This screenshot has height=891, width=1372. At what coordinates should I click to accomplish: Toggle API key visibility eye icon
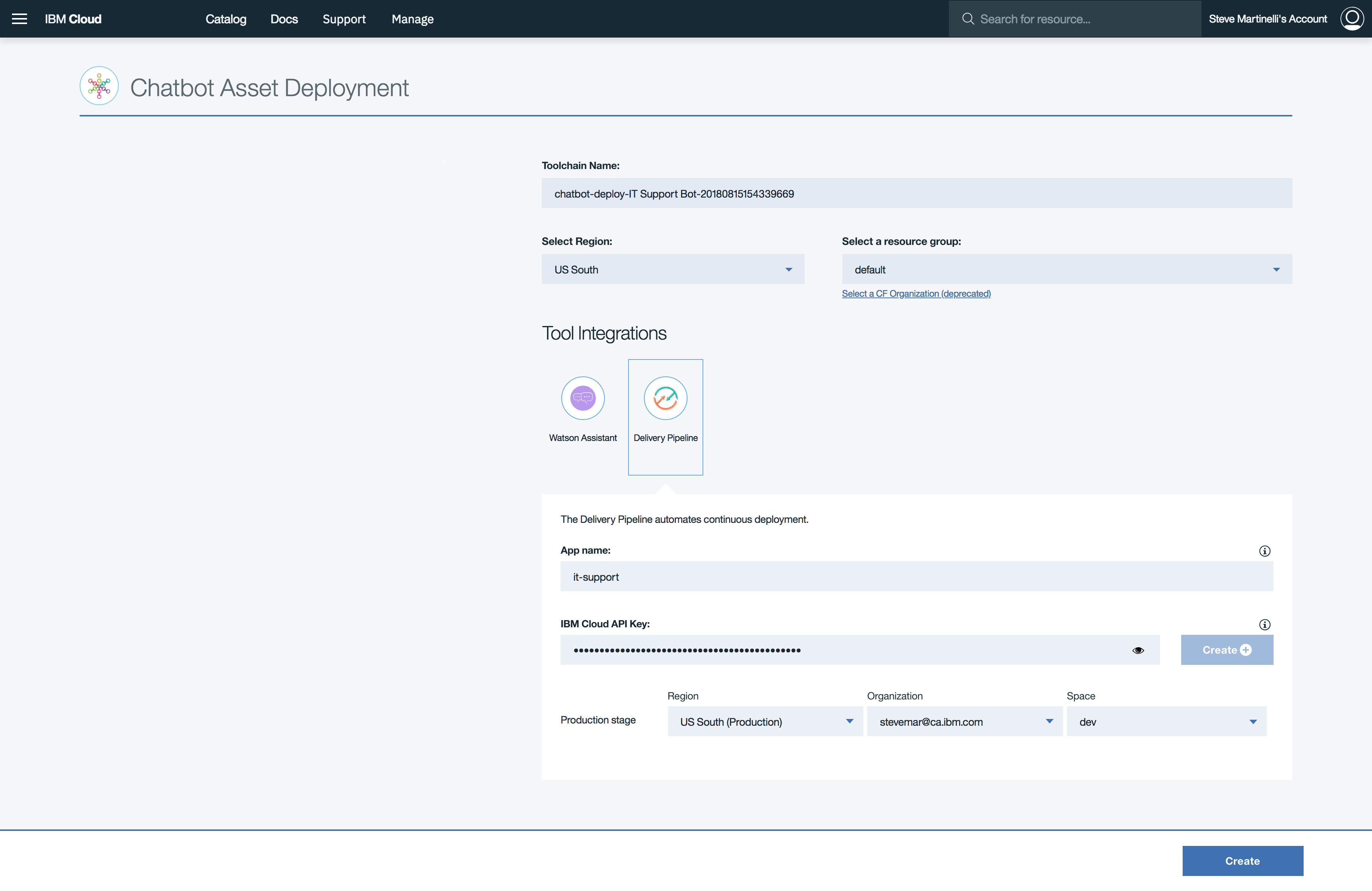click(1138, 650)
